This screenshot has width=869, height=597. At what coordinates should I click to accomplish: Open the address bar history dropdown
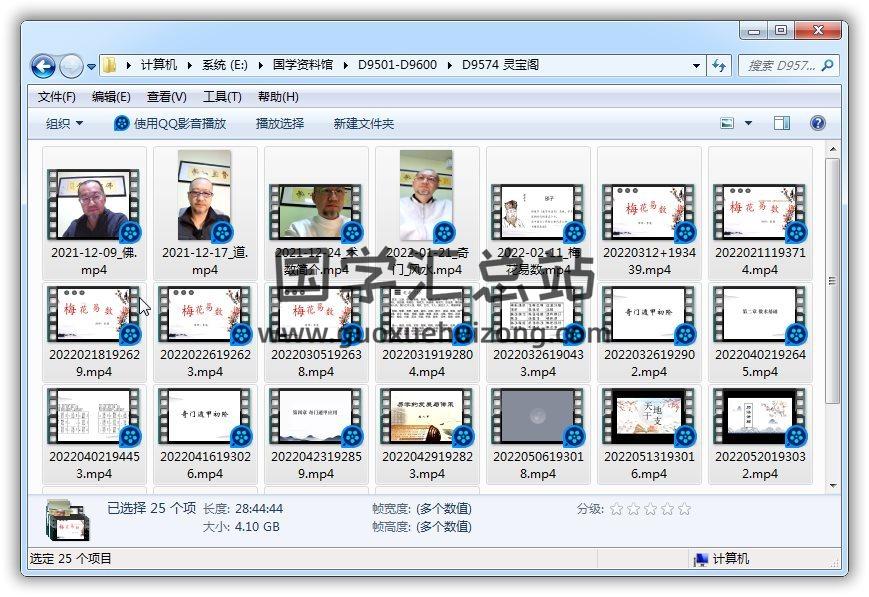696,66
